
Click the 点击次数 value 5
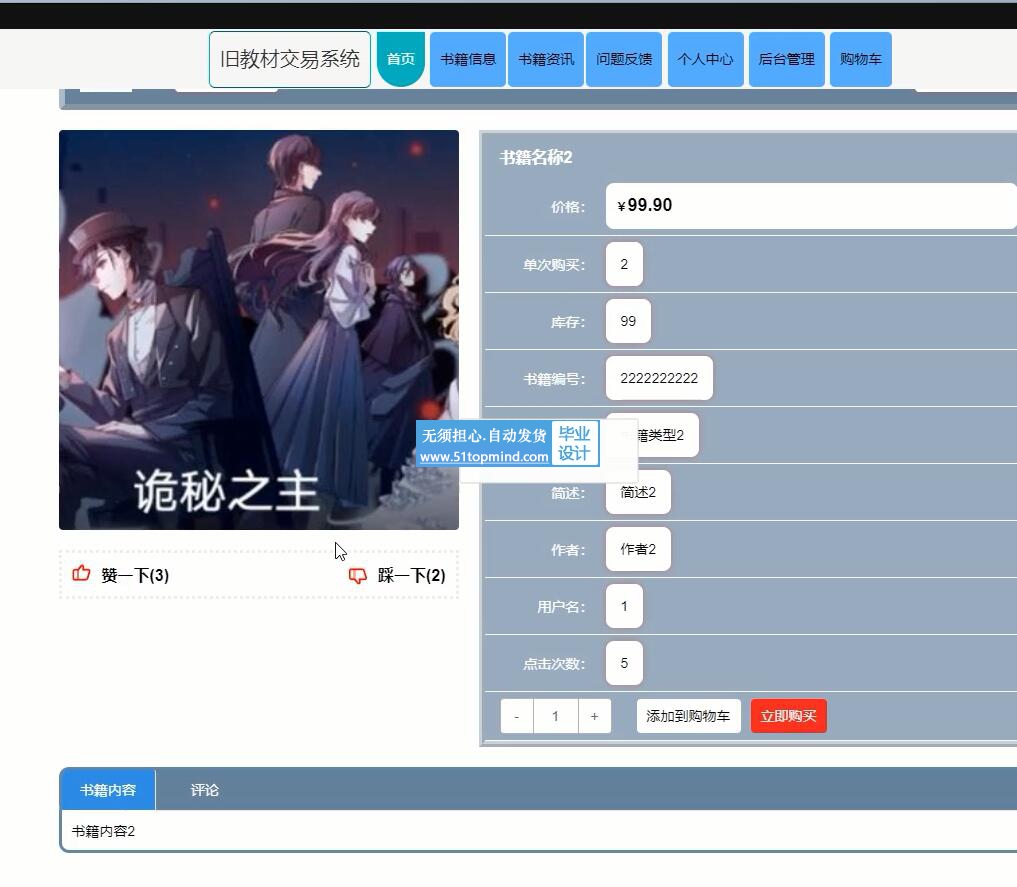click(x=624, y=663)
